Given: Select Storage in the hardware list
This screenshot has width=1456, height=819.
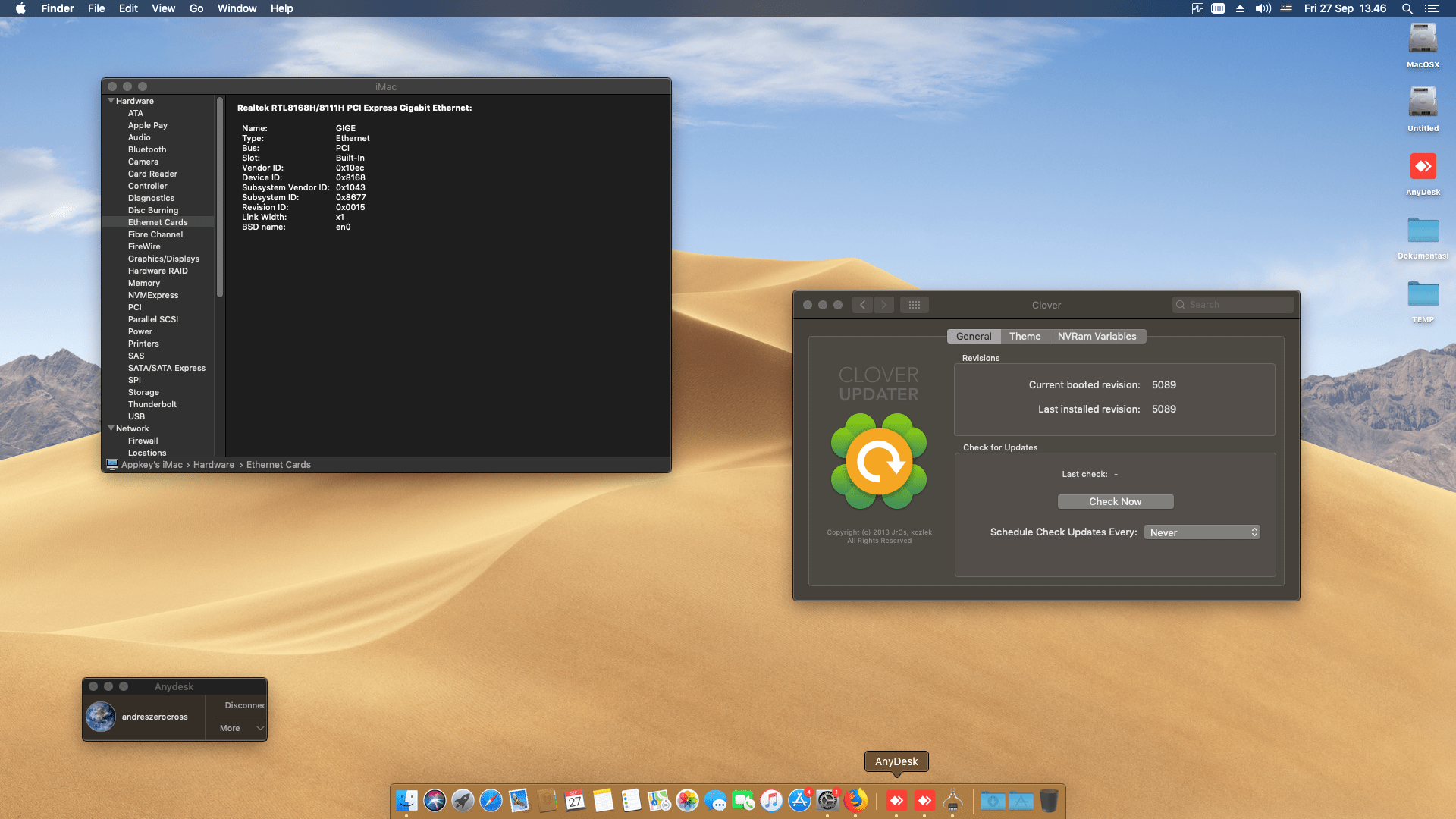Looking at the screenshot, I should (x=143, y=392).
